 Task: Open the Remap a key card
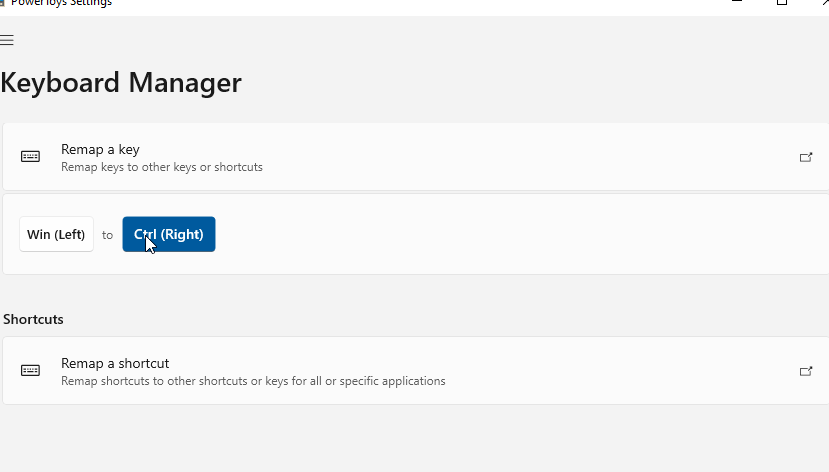click(x=416, y=157)
